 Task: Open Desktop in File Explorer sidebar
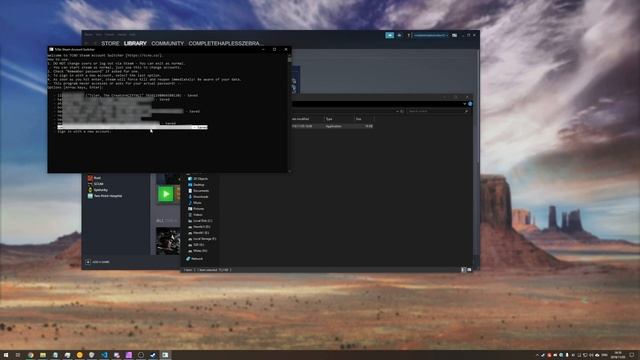pos(199,184)
